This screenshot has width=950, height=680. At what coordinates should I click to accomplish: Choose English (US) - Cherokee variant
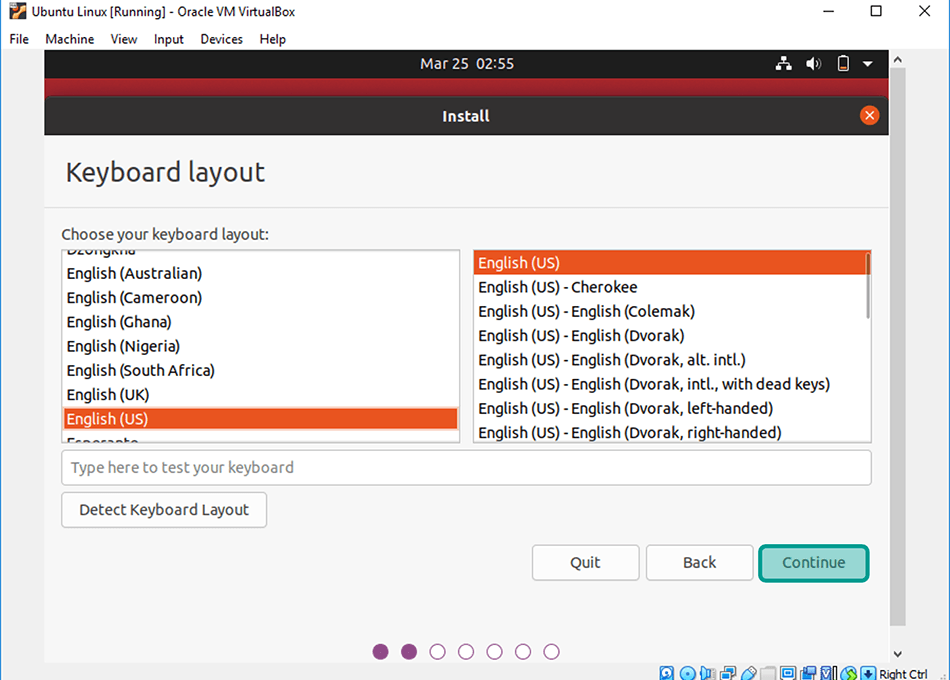[x=670, y=287]
